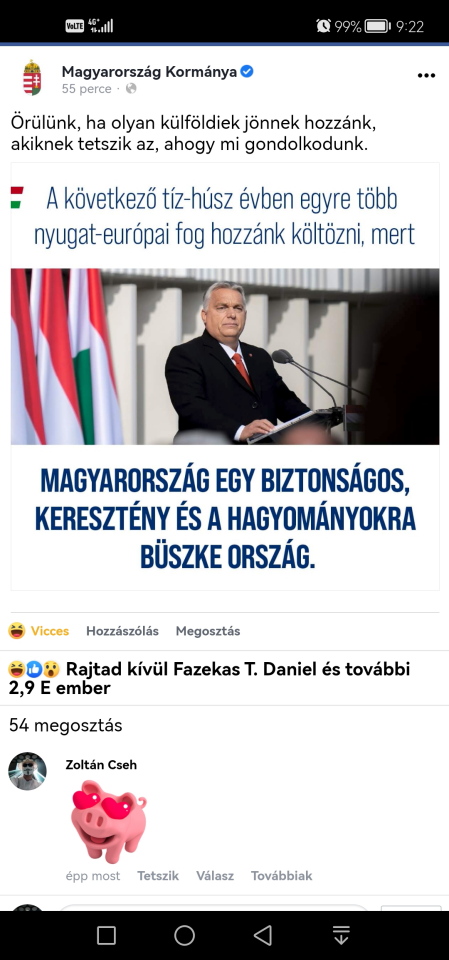Tap Hozzászólás to comment on post
Image resolution: width=449 pixels, height=960 pixels.
123,631
